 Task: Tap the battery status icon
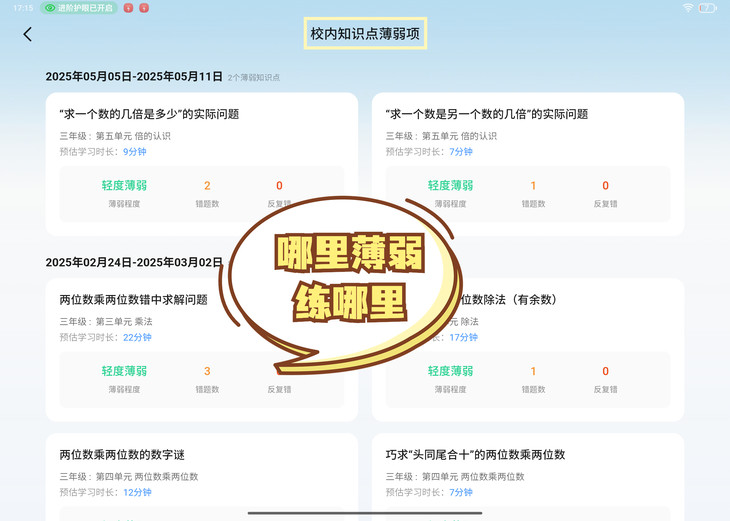(707, 8)
